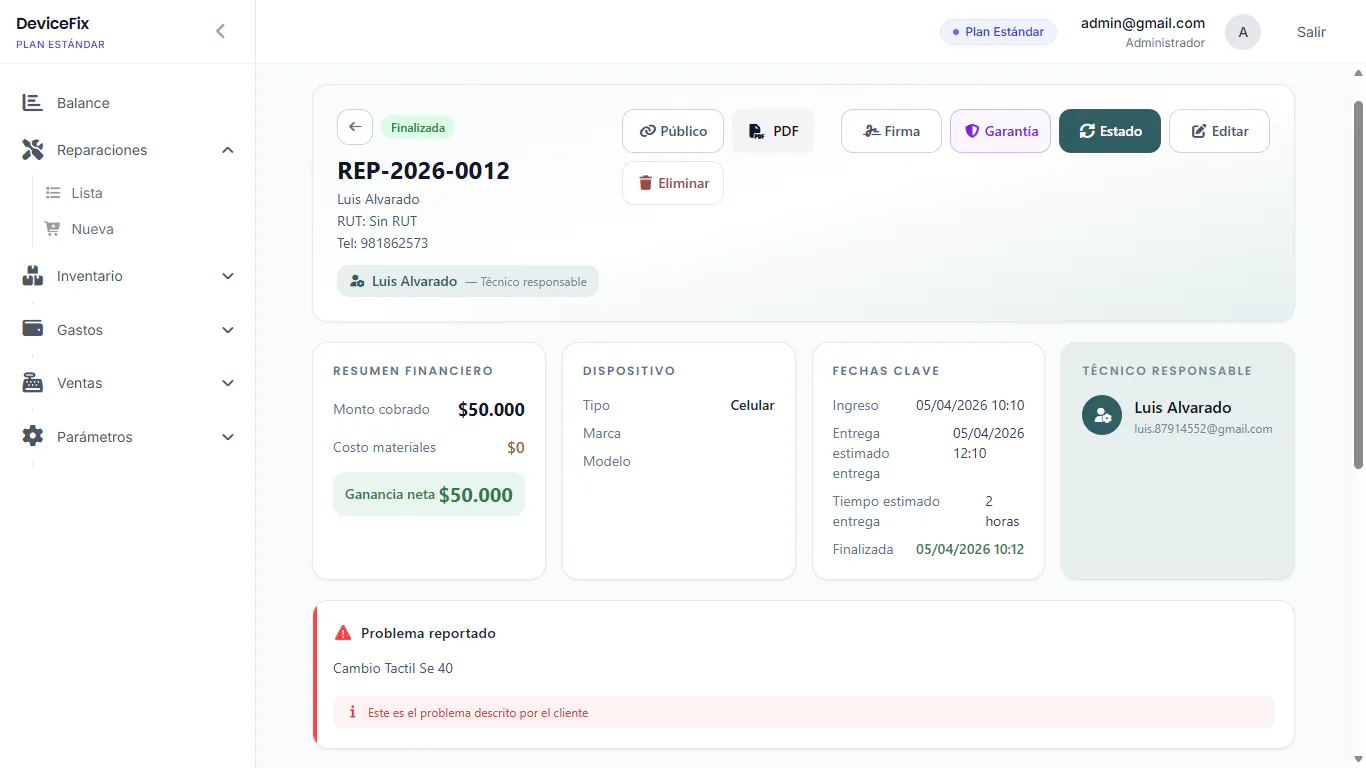Click the Ganancia neta $50.000 box

(429, 494)
